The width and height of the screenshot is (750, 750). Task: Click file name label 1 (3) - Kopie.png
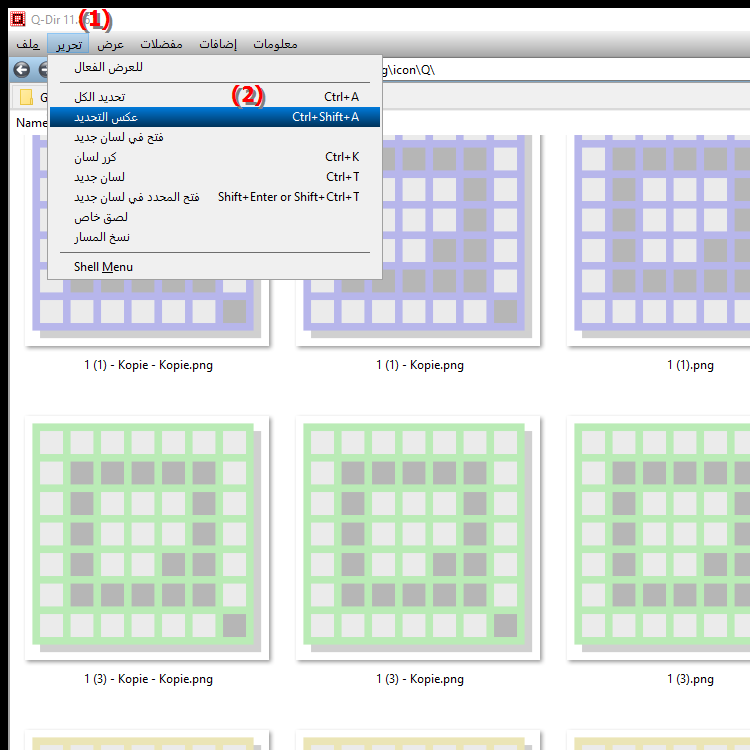click(419, 679)
